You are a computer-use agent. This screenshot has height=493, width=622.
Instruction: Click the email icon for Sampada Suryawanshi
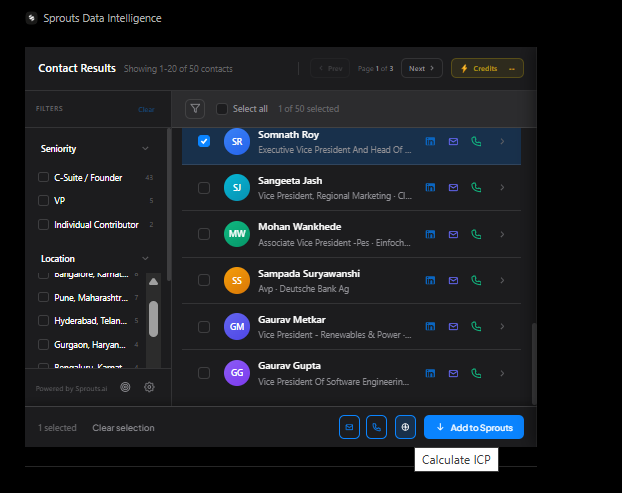[453, 280]
